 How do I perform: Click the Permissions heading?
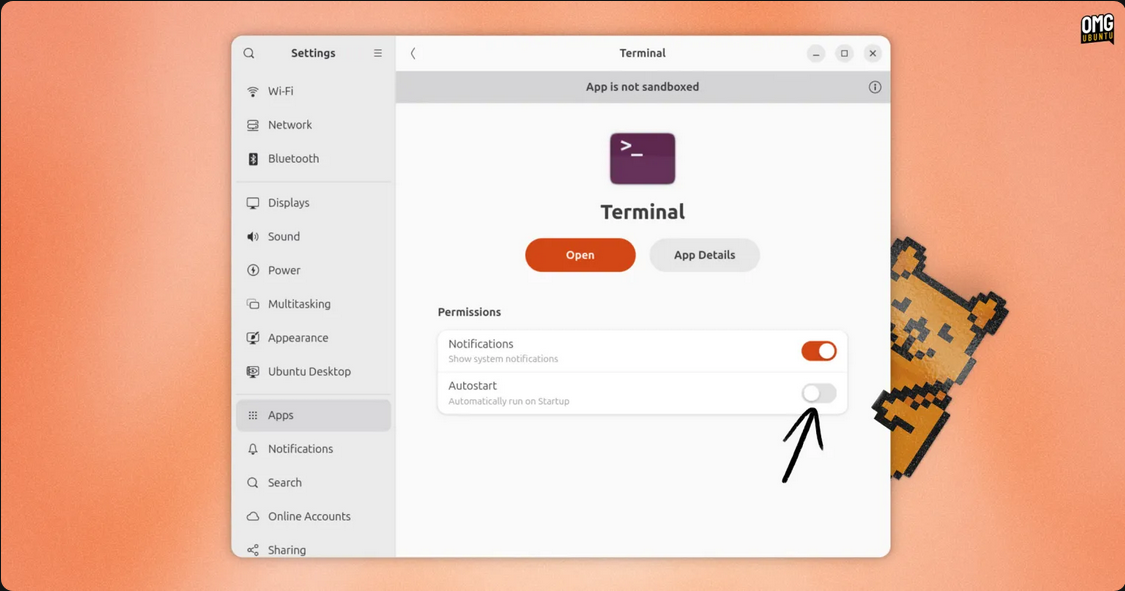coord(469,312)
